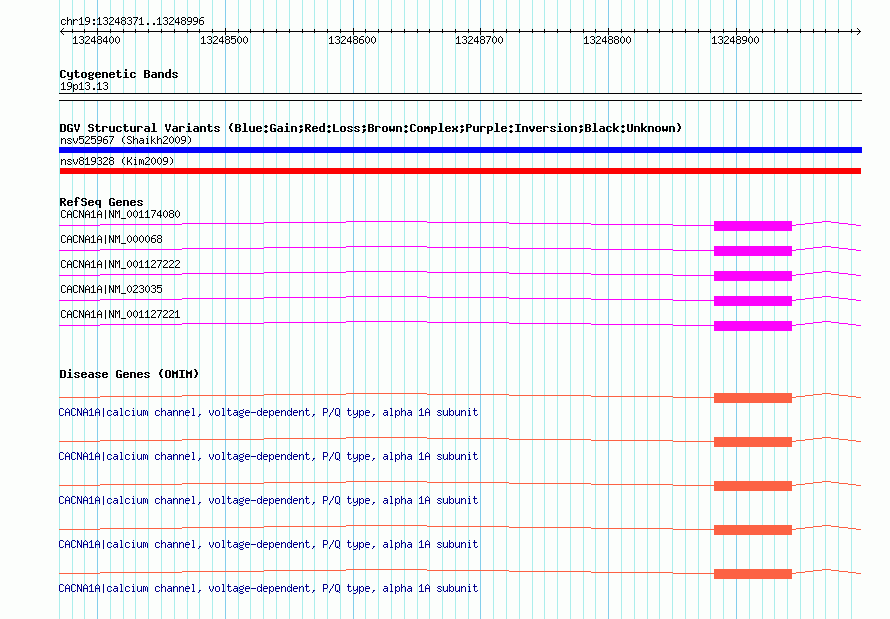890x619 pixels.
Task: Click the CACNA1A|NM_000068 transcript label
Action: click(111, 239)
